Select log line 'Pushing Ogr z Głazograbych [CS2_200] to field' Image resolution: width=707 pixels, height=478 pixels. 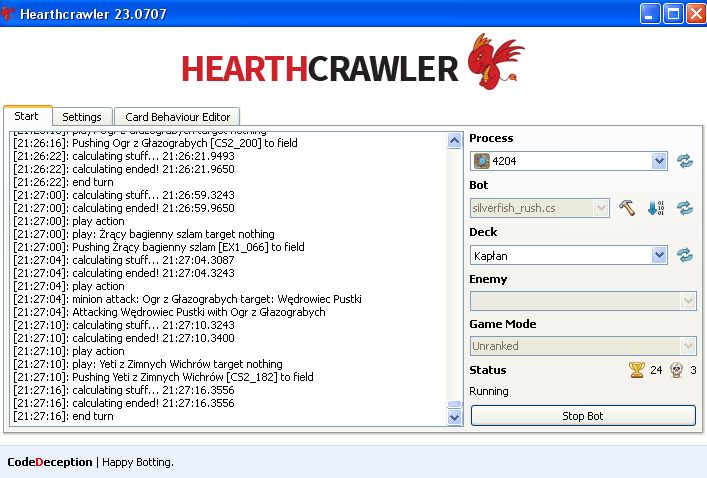155,143
